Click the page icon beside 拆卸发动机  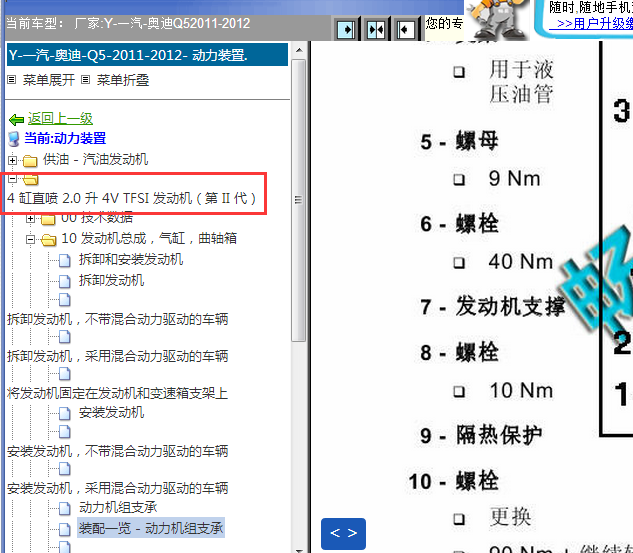pyautogui.click(x=65, y=281)
